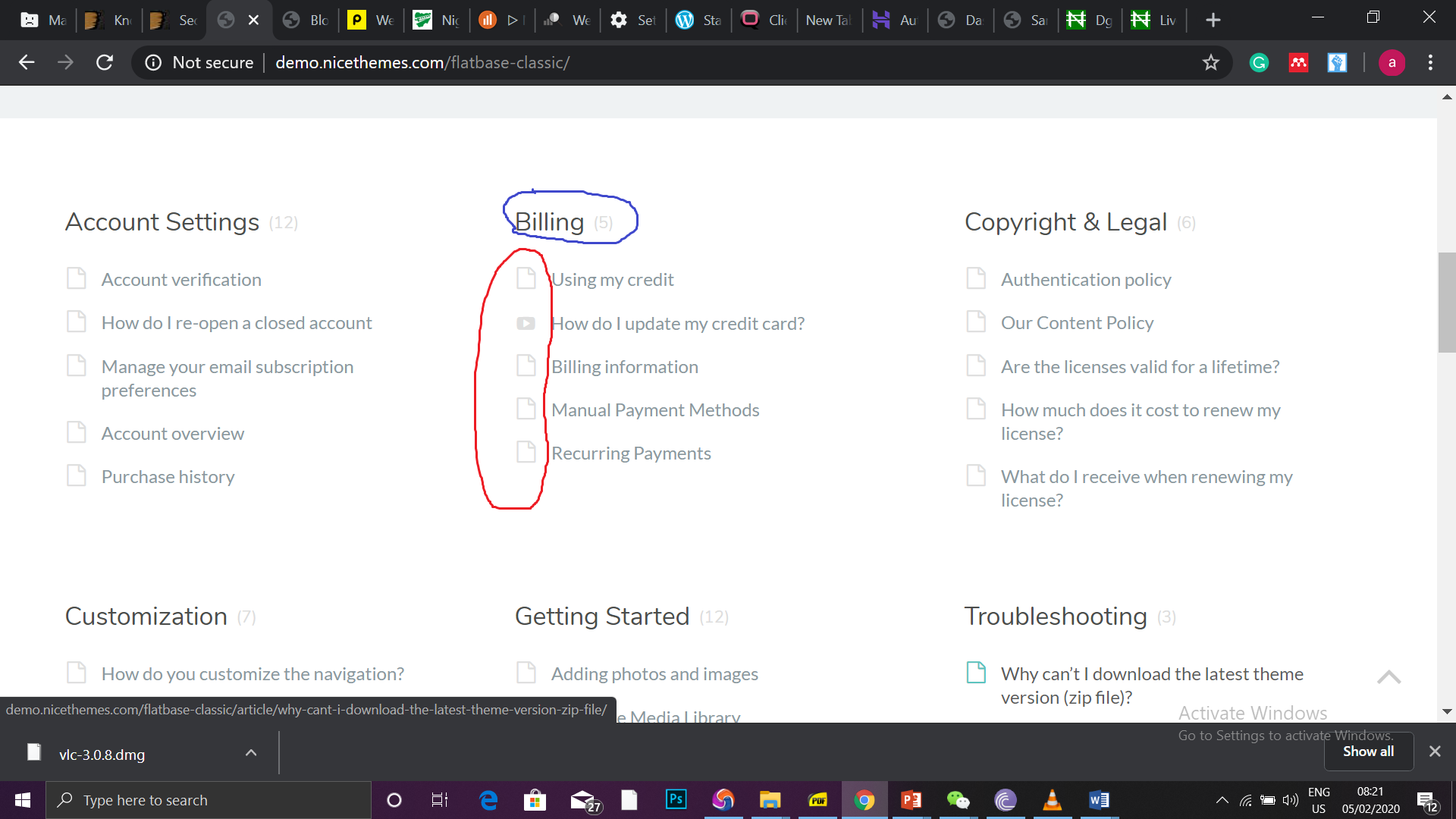Click the site info Not secure icon
The height and width of the screenshot is (819, 1456).
153,62
